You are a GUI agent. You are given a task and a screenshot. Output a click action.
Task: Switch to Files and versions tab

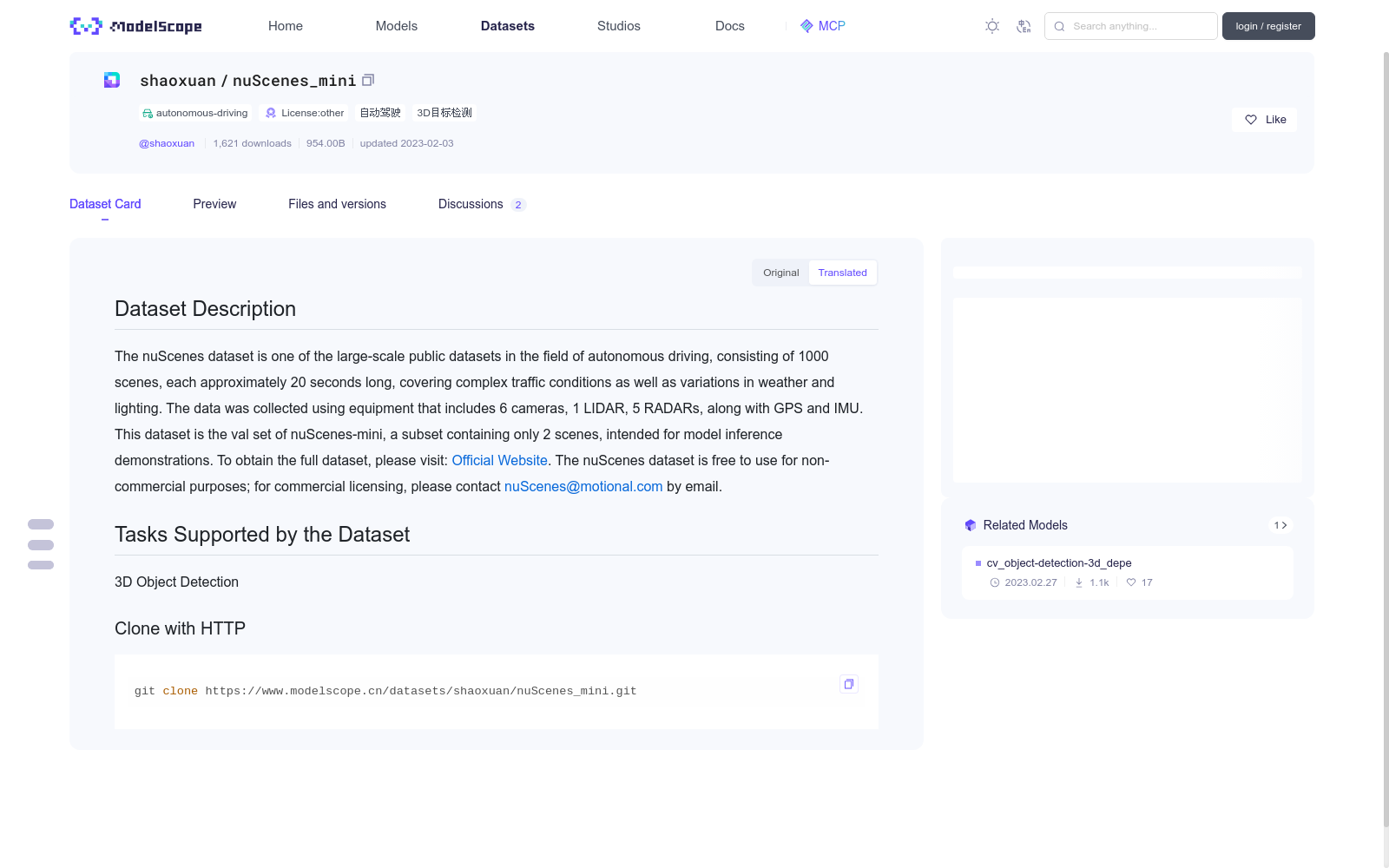click(337, 204)
